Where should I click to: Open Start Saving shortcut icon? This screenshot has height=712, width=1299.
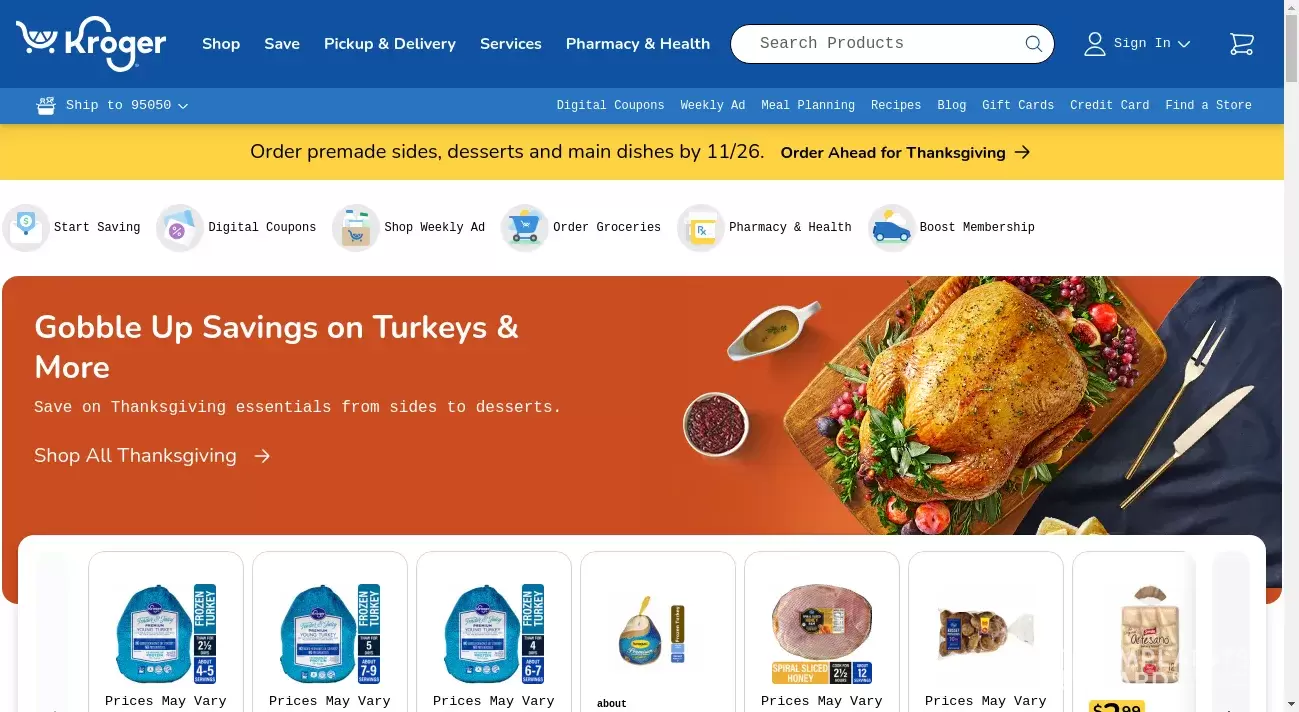coord(26,228)
